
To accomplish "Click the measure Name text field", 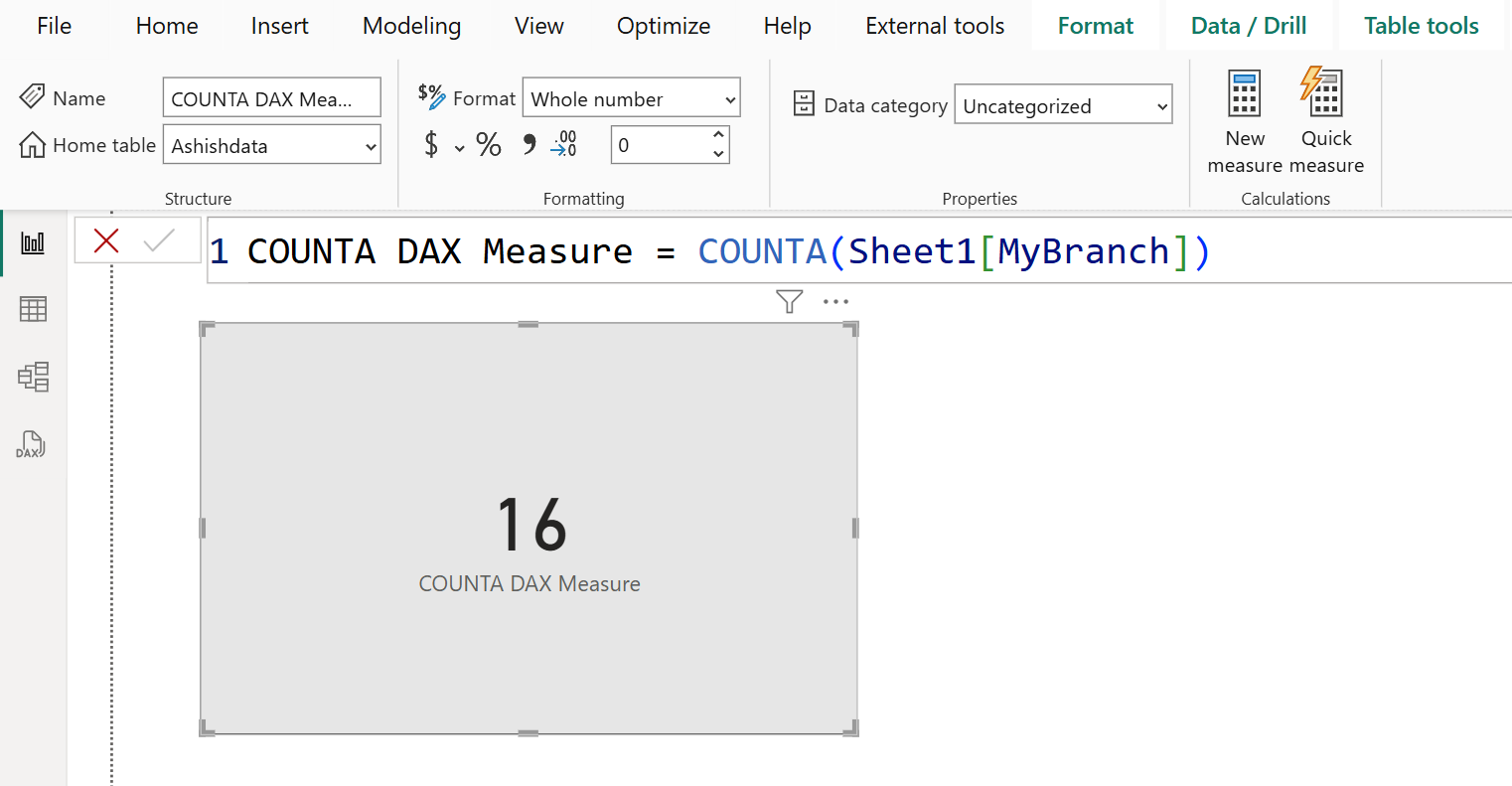I will (271, 98).
